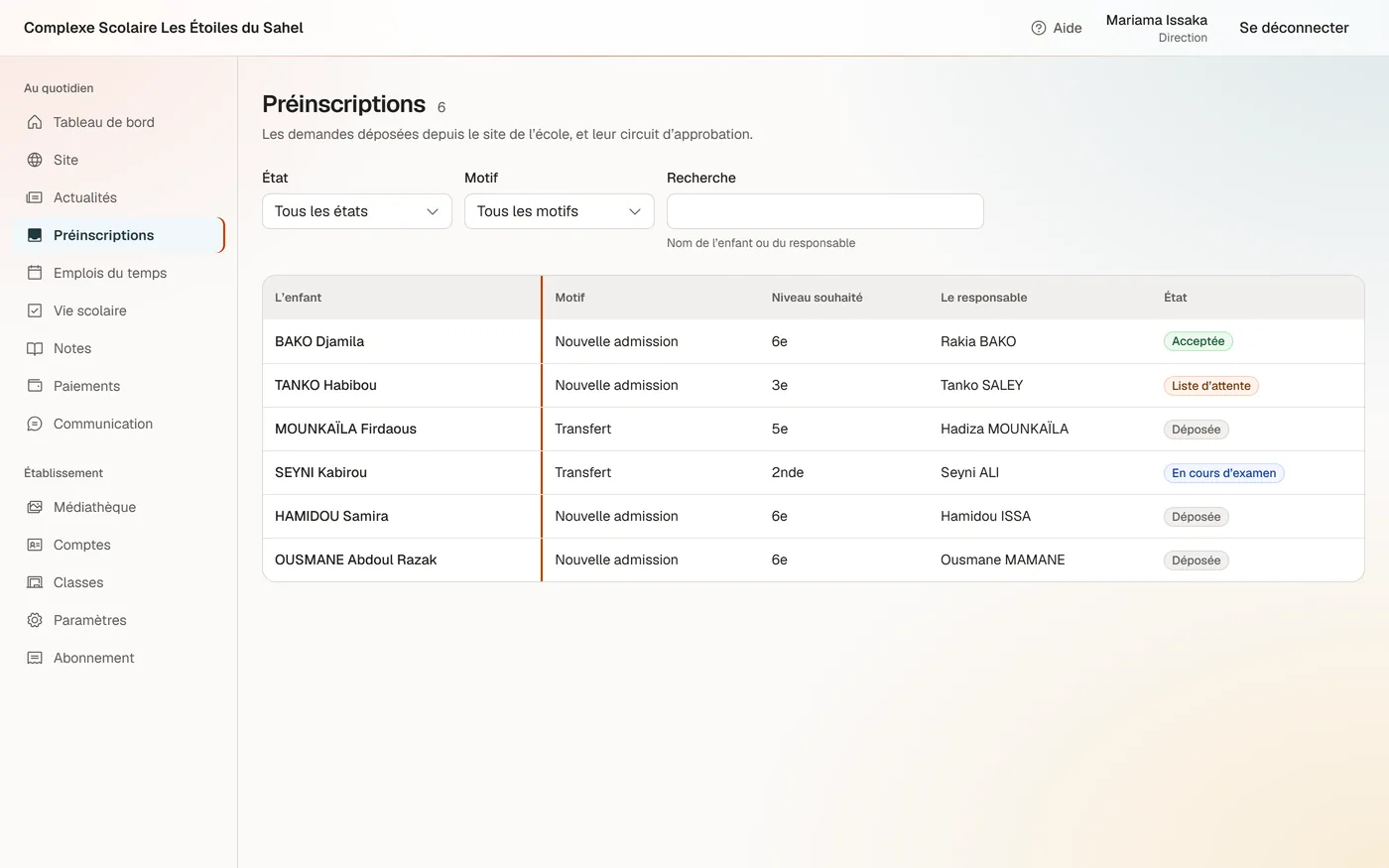The image size is (1389, 868).
Task: Open the BAKO Djamila application row
Action: (814, 341)
